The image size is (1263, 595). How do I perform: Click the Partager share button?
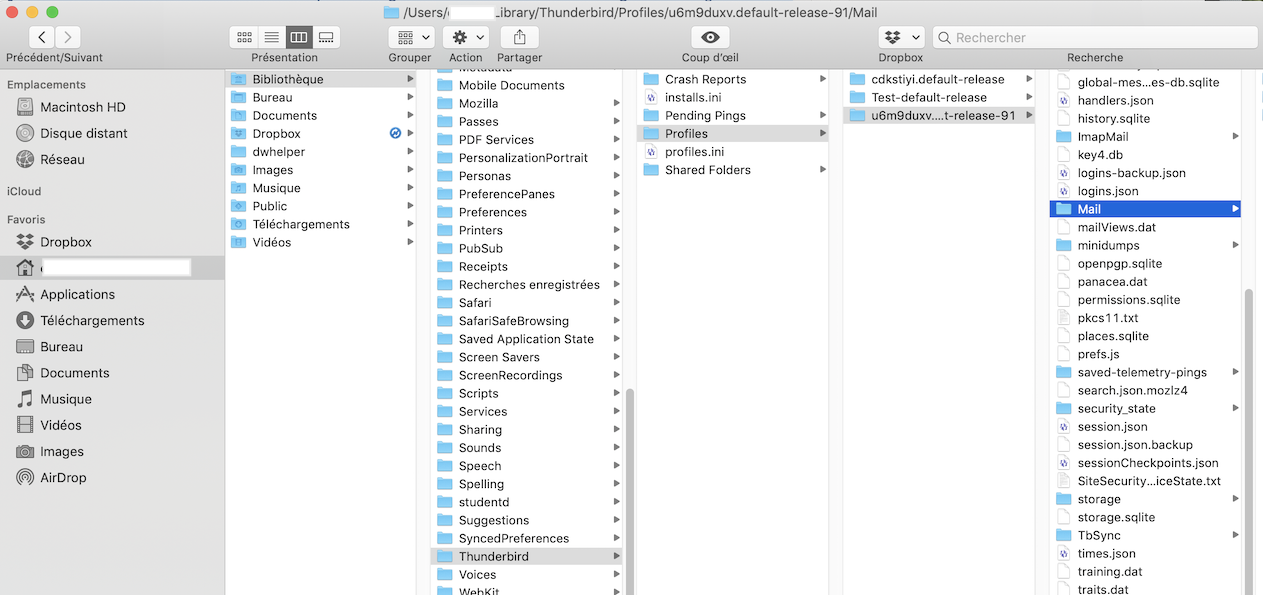519,37
